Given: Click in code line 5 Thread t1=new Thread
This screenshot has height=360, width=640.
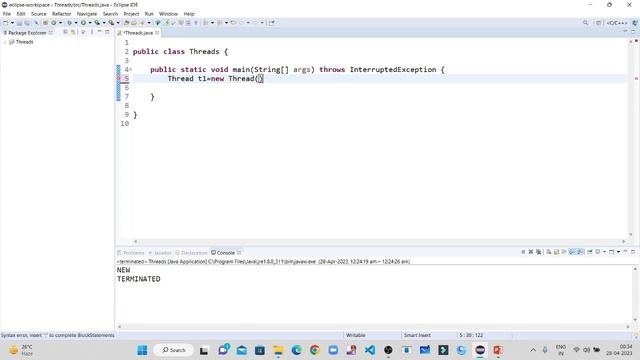Looking at the screenshot, I should (216, 78).
